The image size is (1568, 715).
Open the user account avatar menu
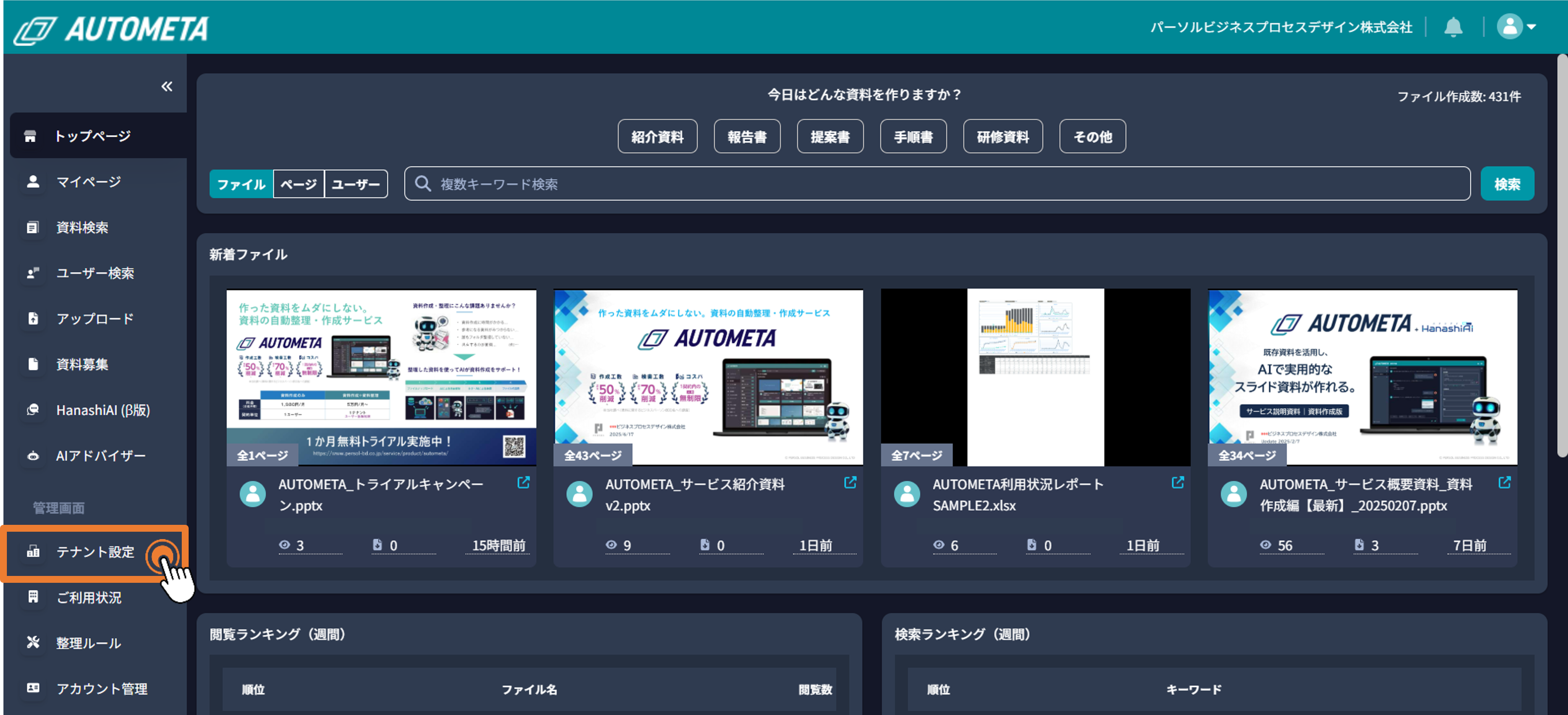(1516, 27)
